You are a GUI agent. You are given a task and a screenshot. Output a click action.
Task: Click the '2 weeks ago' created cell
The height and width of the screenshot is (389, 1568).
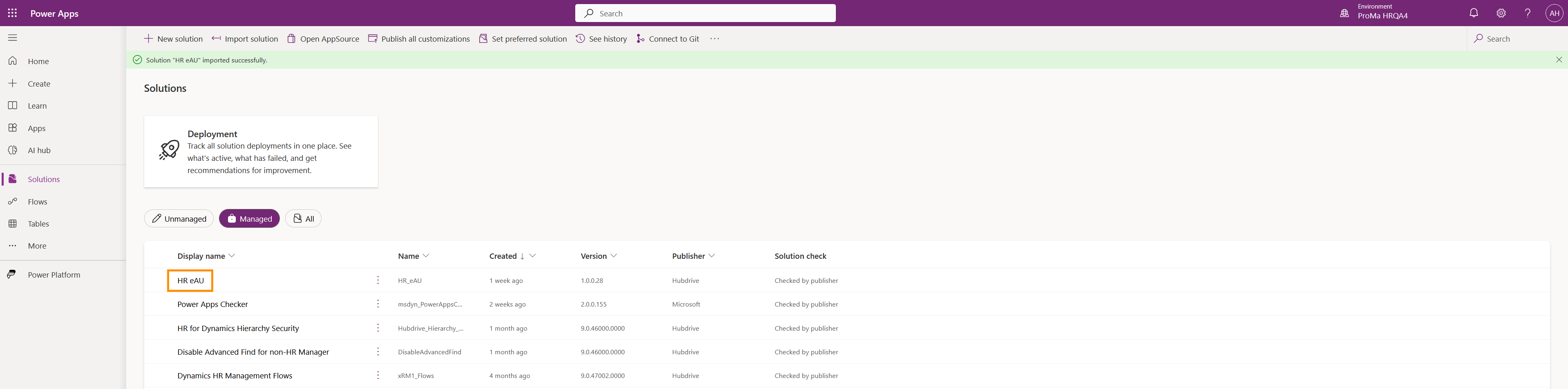(x=508, y=305)
